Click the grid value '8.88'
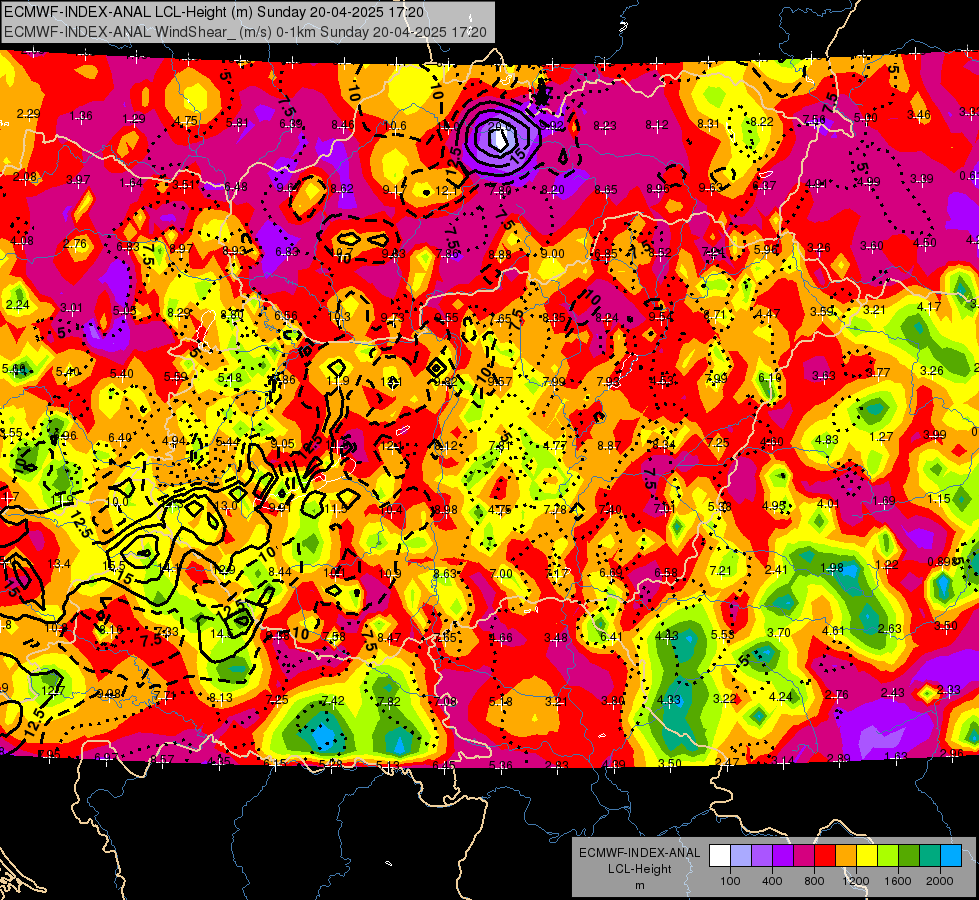The height and width of the screenshot is (900, 979). 500,254
